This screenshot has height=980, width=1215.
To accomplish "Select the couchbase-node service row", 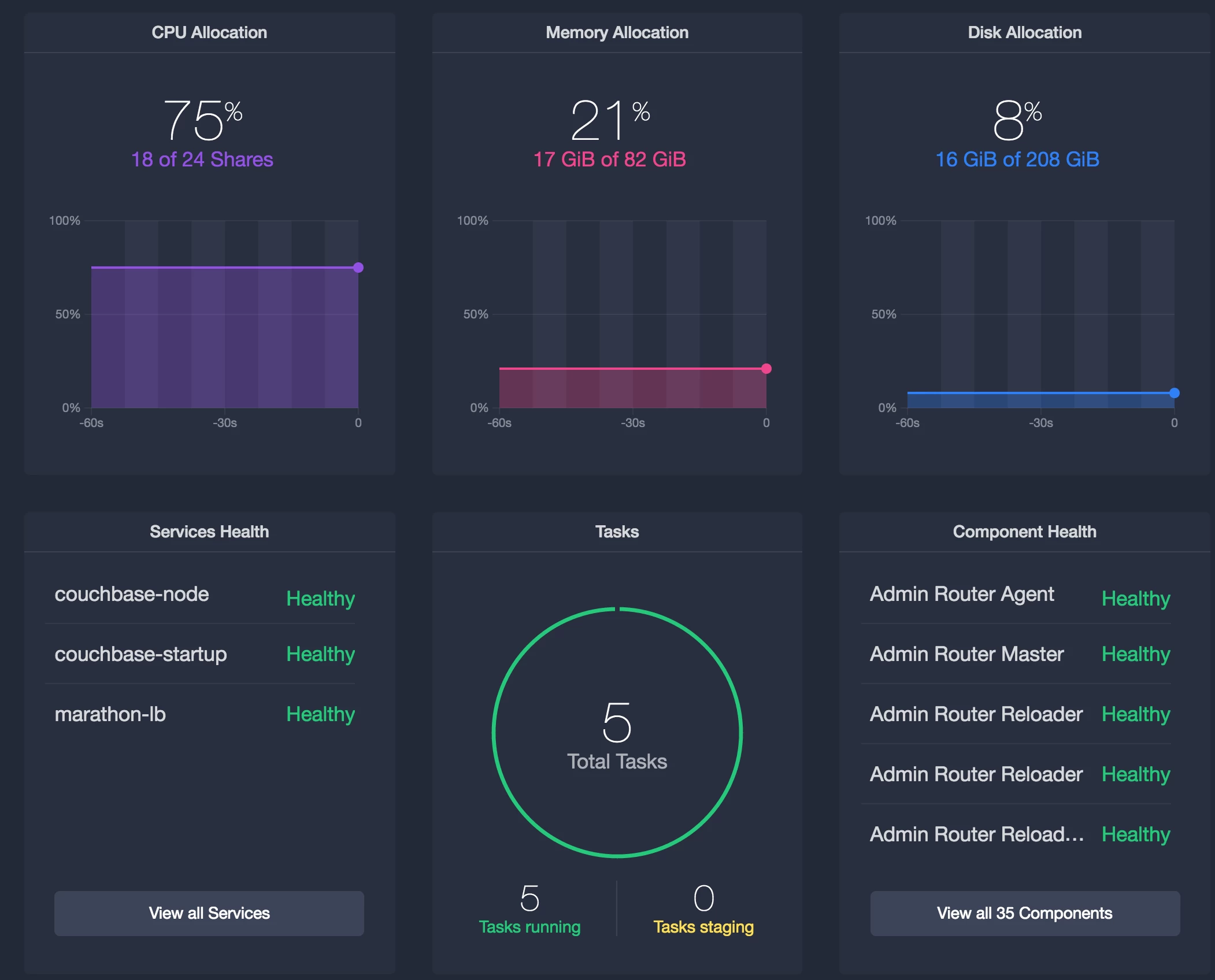I will coord(200,595).
